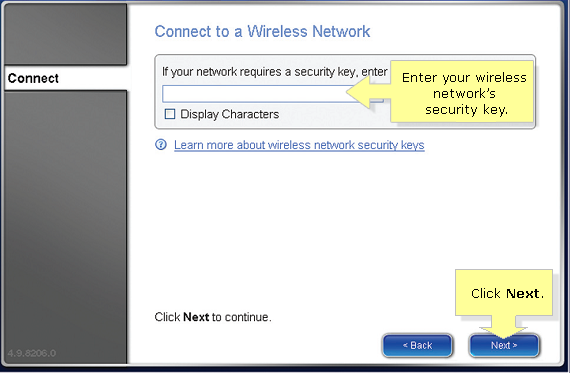Go back with the < Back button

(417, 345)
